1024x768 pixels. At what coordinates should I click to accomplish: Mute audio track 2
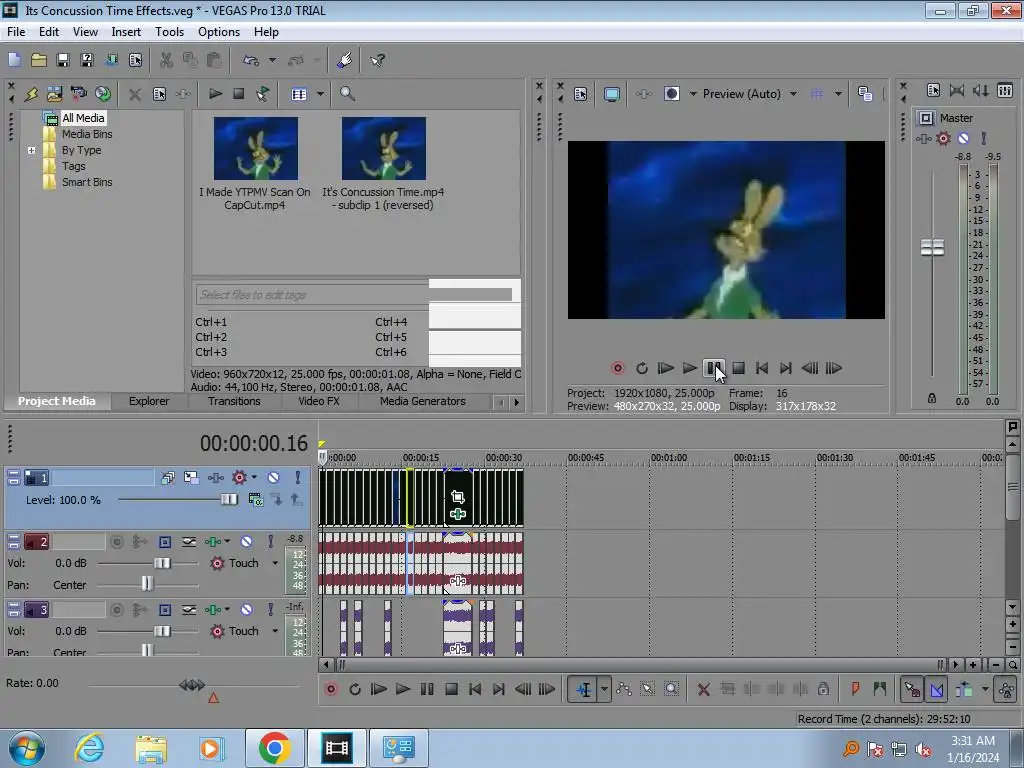(246, 541)
